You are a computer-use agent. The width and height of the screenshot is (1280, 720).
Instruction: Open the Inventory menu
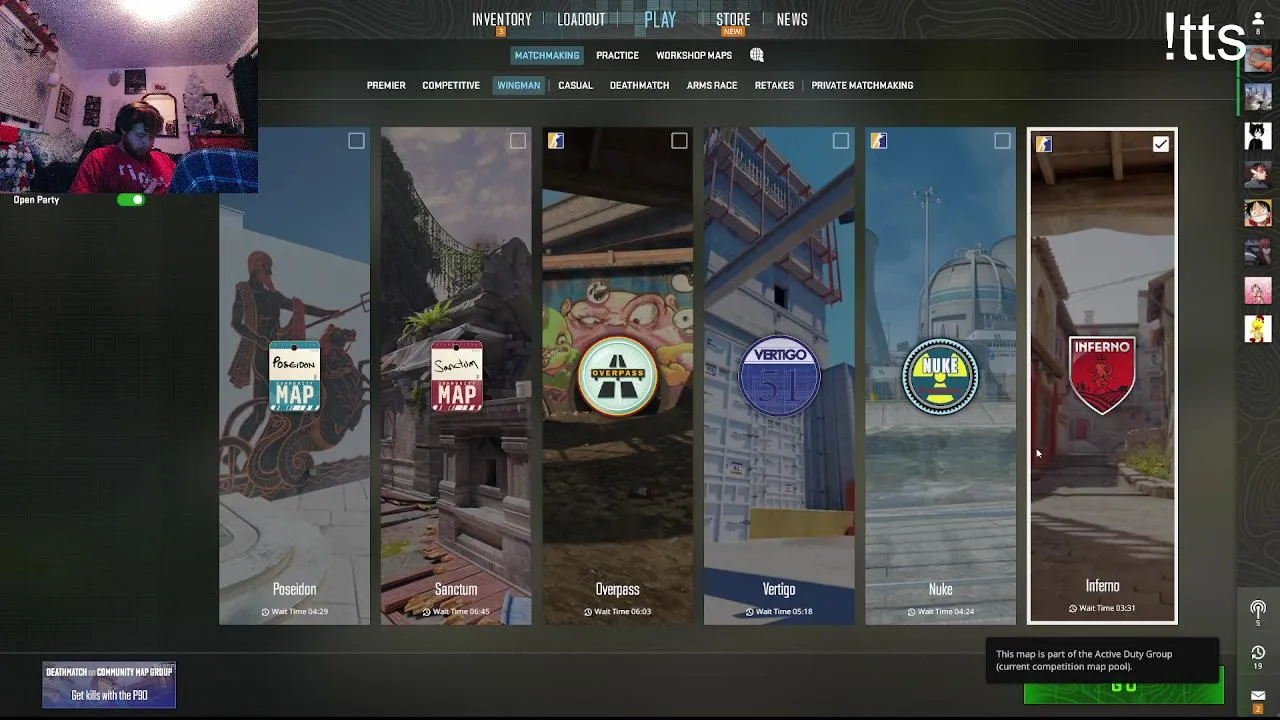[502, 19]
